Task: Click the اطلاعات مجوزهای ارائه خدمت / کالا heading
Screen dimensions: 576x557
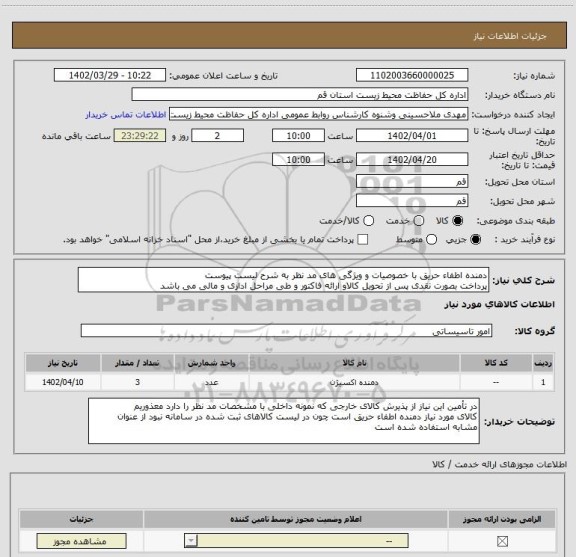Action: 499,464
